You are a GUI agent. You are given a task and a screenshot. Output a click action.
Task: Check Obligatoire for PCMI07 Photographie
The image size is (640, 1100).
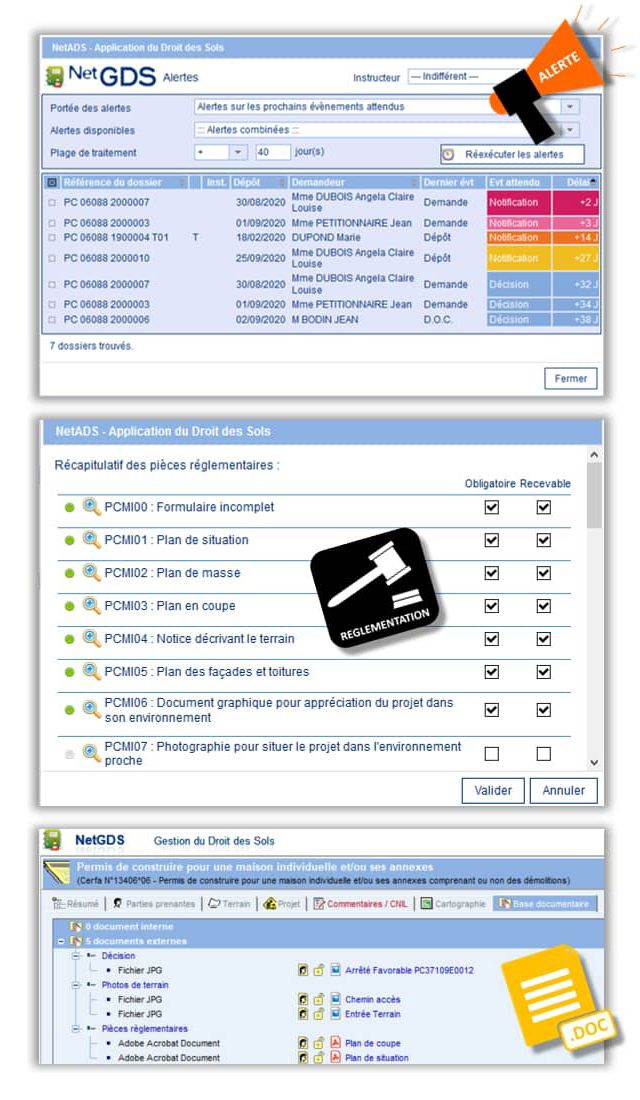pos(492,753)
